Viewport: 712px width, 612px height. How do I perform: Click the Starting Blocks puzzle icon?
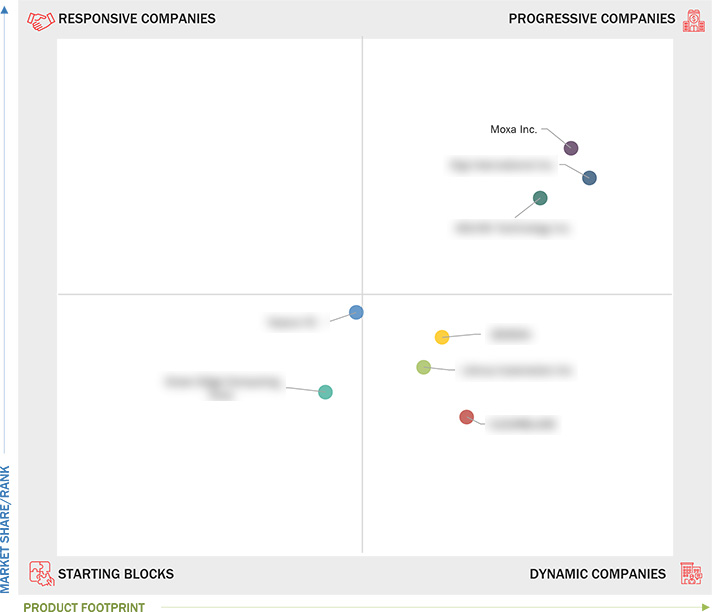(41, 573)
